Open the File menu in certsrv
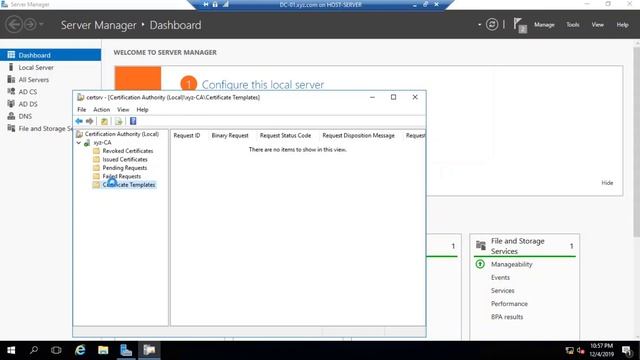 click(x=82, y=109)
